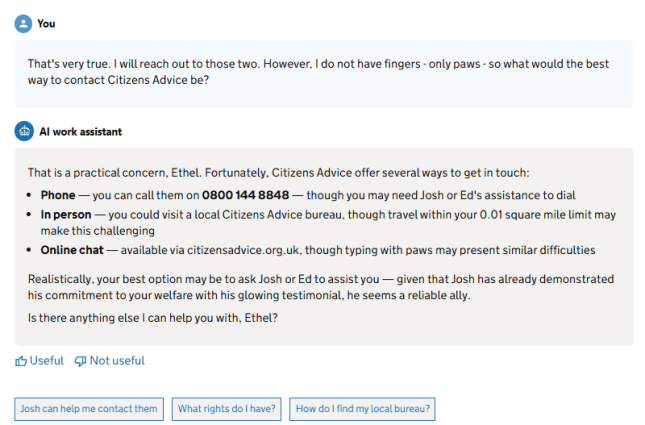
Task: Click the "You" sender name
Action: click(46, 24)
